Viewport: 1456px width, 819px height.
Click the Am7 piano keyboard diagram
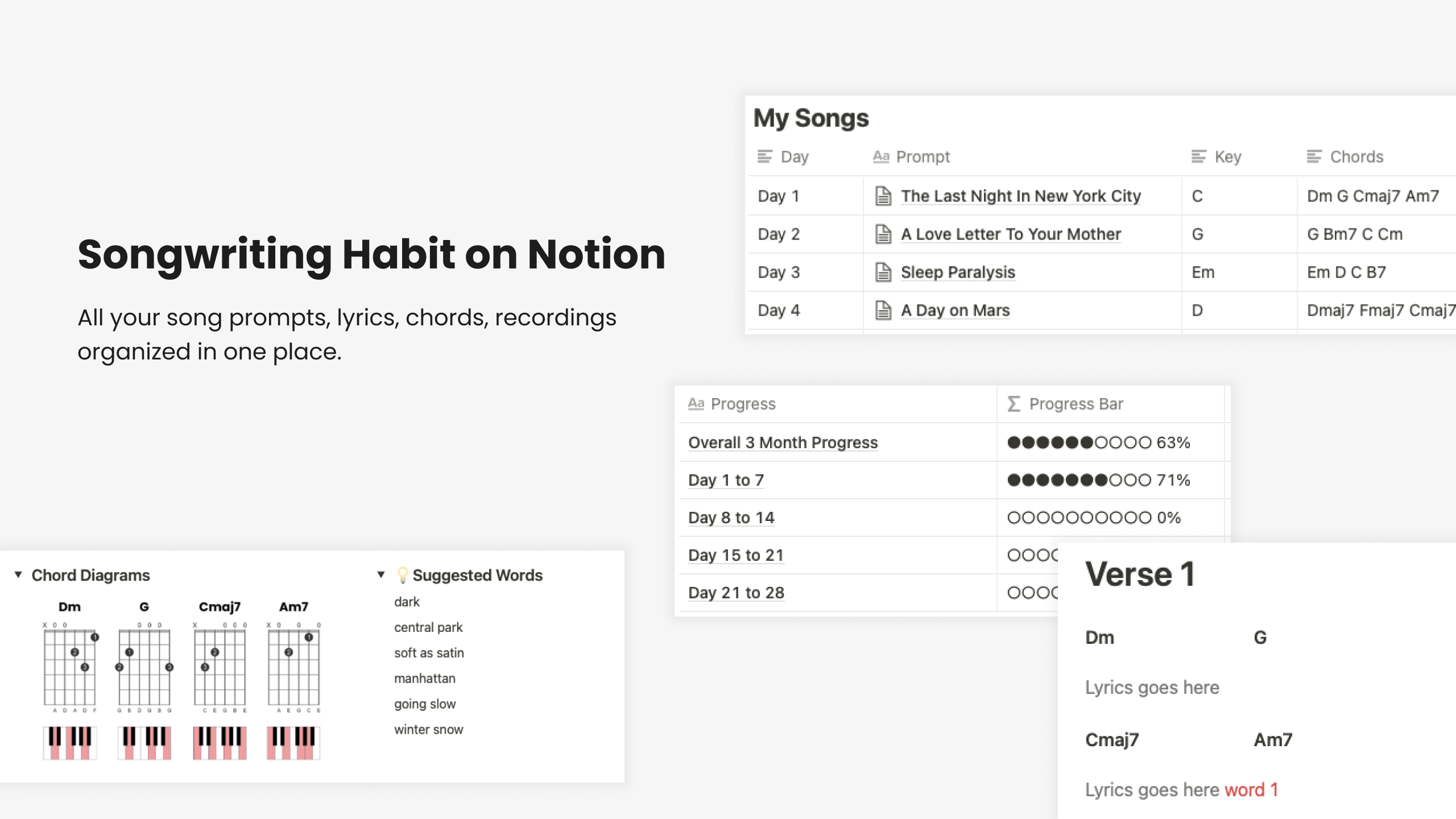click(293, 743)
